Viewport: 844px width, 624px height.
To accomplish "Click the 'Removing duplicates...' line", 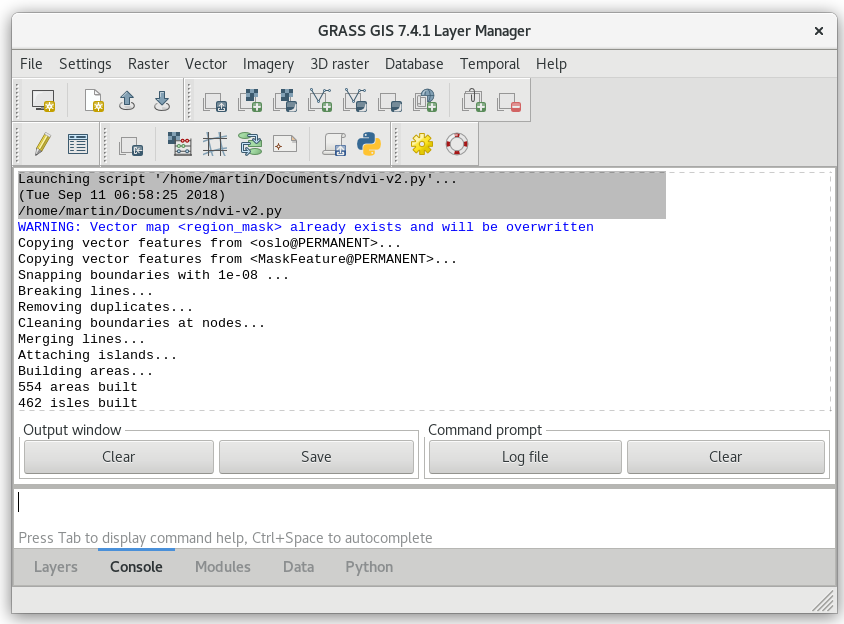I will [x=106, y=307].
